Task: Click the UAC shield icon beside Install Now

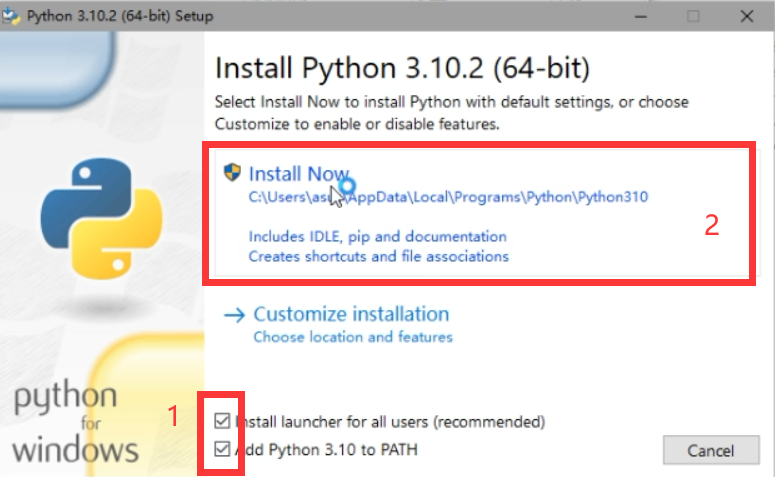Action: click(x=232, y=173)
